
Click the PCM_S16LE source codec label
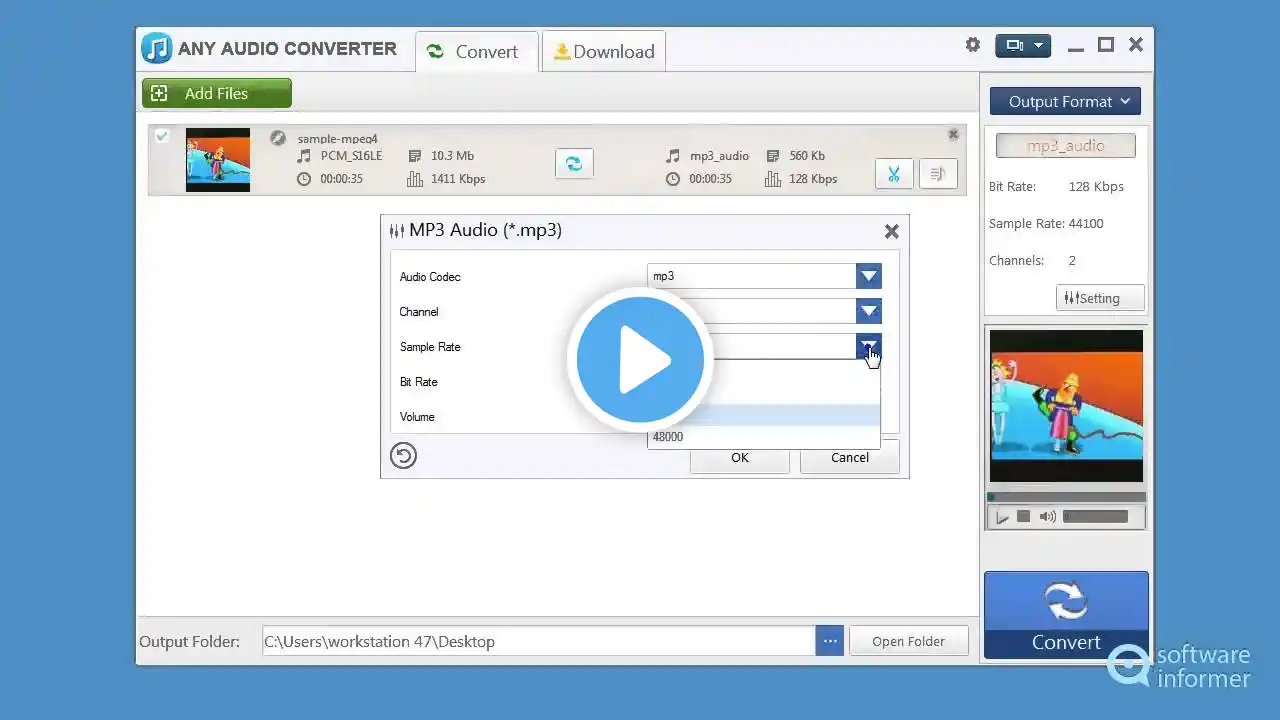(351, 156)
